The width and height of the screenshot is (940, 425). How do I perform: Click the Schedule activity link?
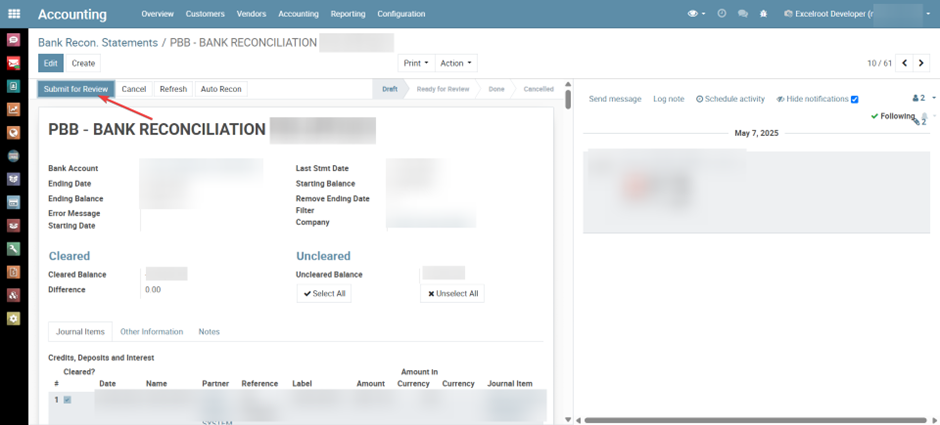[730, 99]
